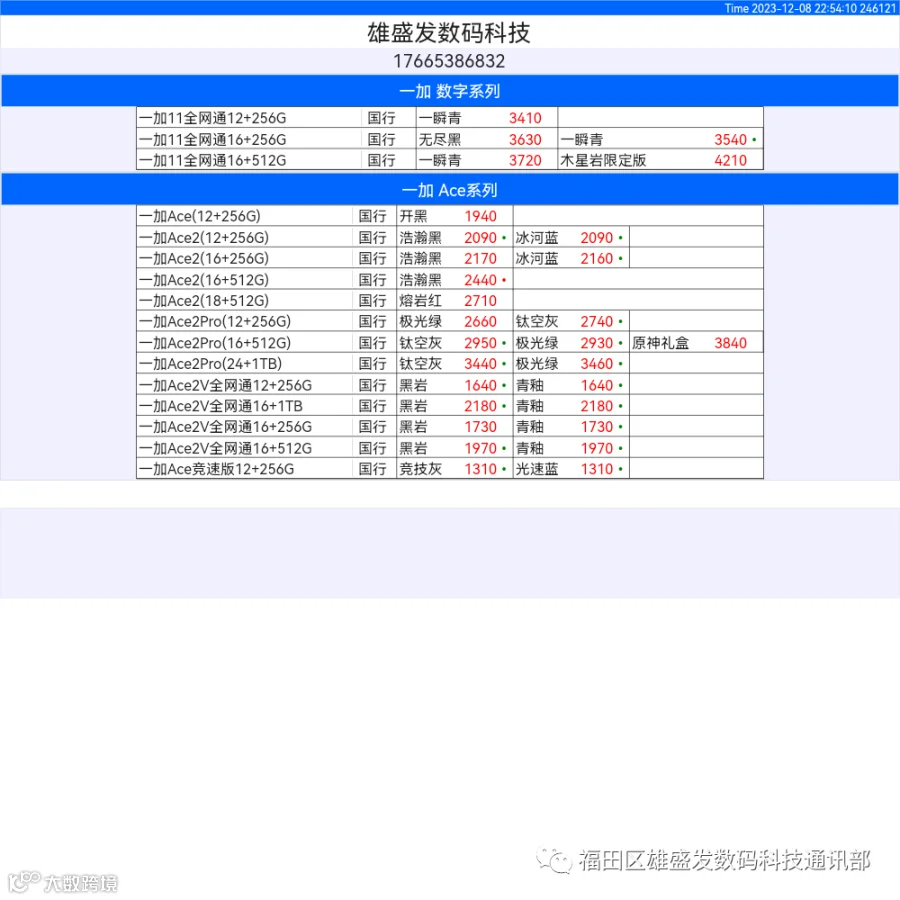900x900 pixels.
Task: Click the price 4210
Action: pos(730,160)
